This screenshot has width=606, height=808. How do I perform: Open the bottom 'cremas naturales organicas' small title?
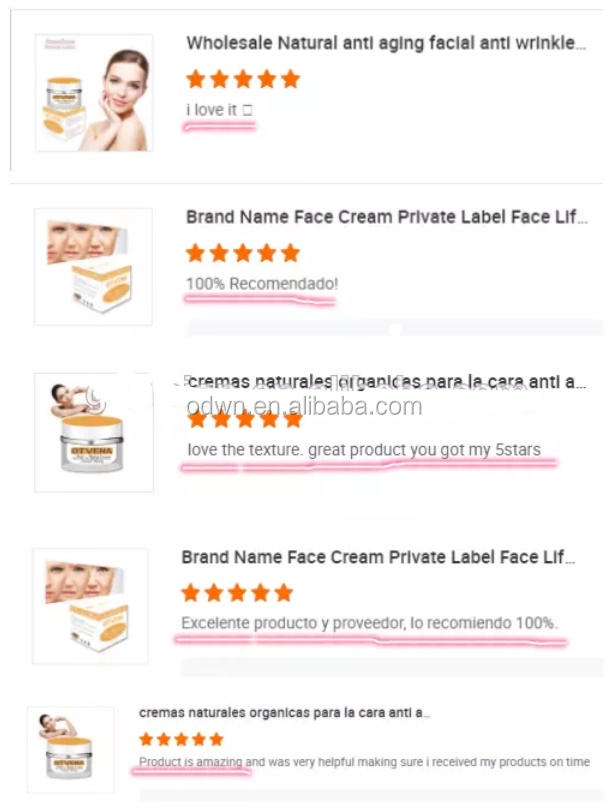285,713
